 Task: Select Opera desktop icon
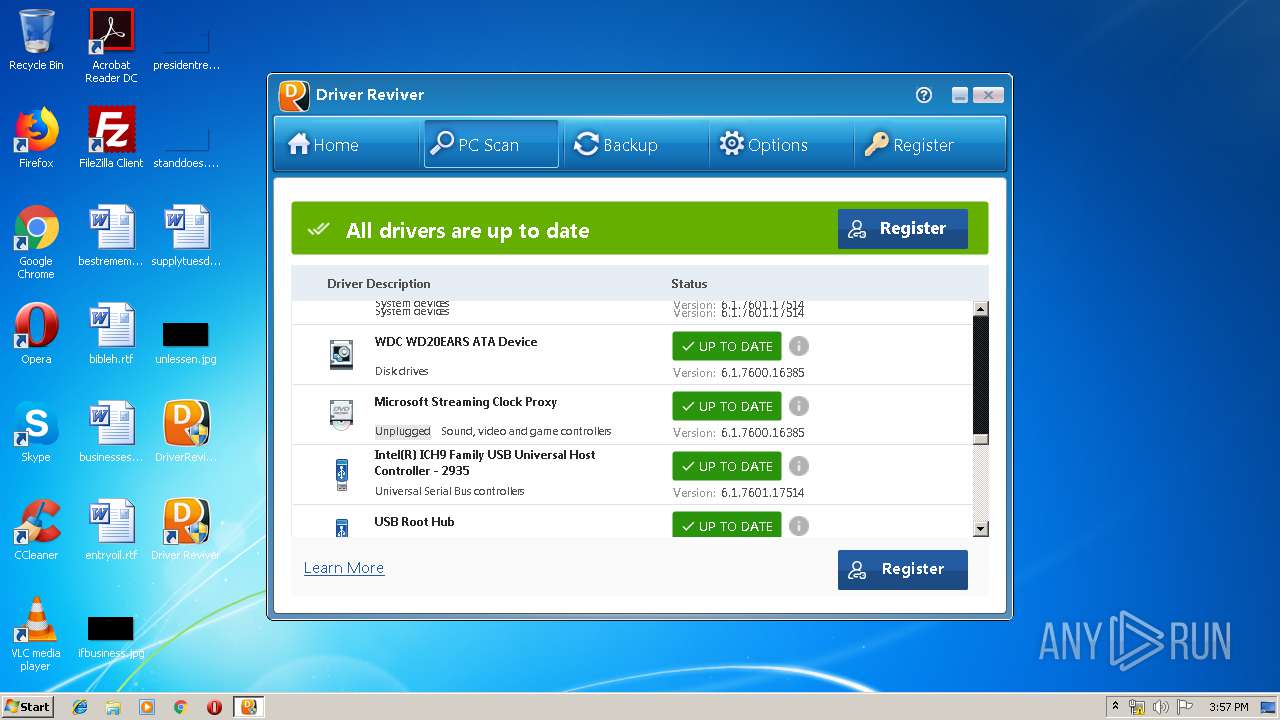click(36, 334)
